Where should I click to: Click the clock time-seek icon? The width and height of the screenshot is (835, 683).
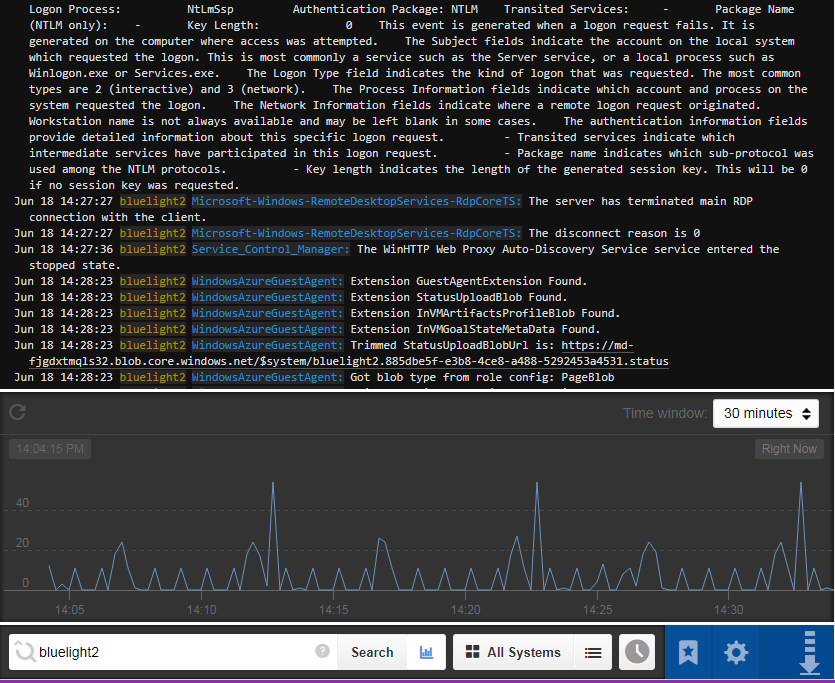pyautogui.click(x=637, y=652)
